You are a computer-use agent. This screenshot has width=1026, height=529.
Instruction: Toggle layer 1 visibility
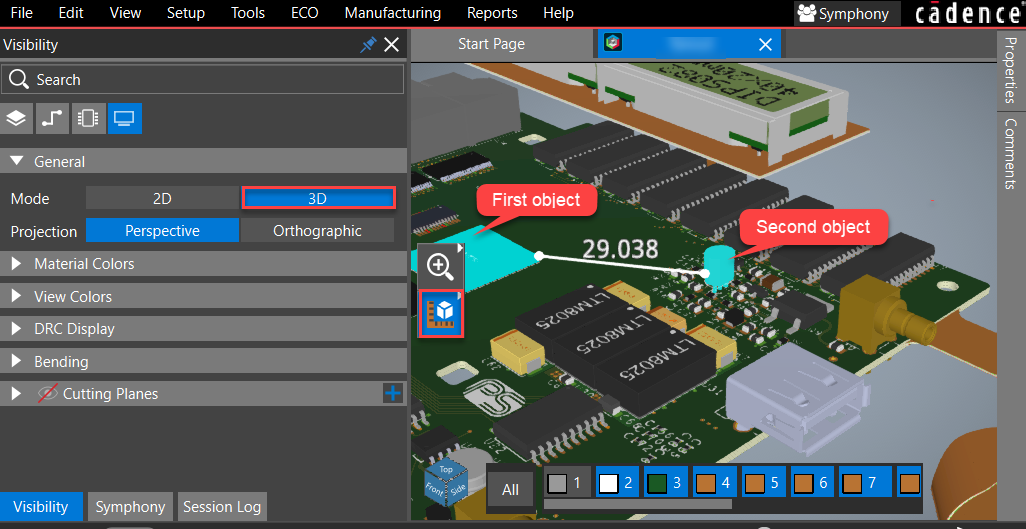tap(568, 483)
